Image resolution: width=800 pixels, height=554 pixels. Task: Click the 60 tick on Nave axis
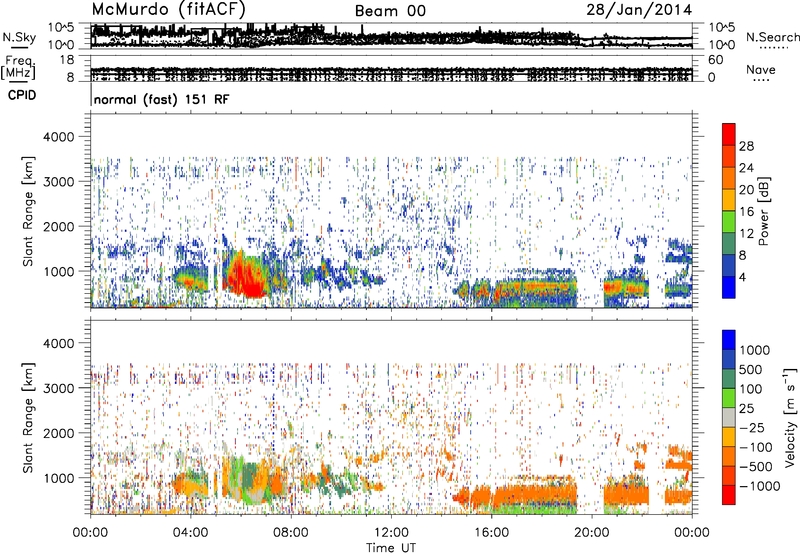715,60
